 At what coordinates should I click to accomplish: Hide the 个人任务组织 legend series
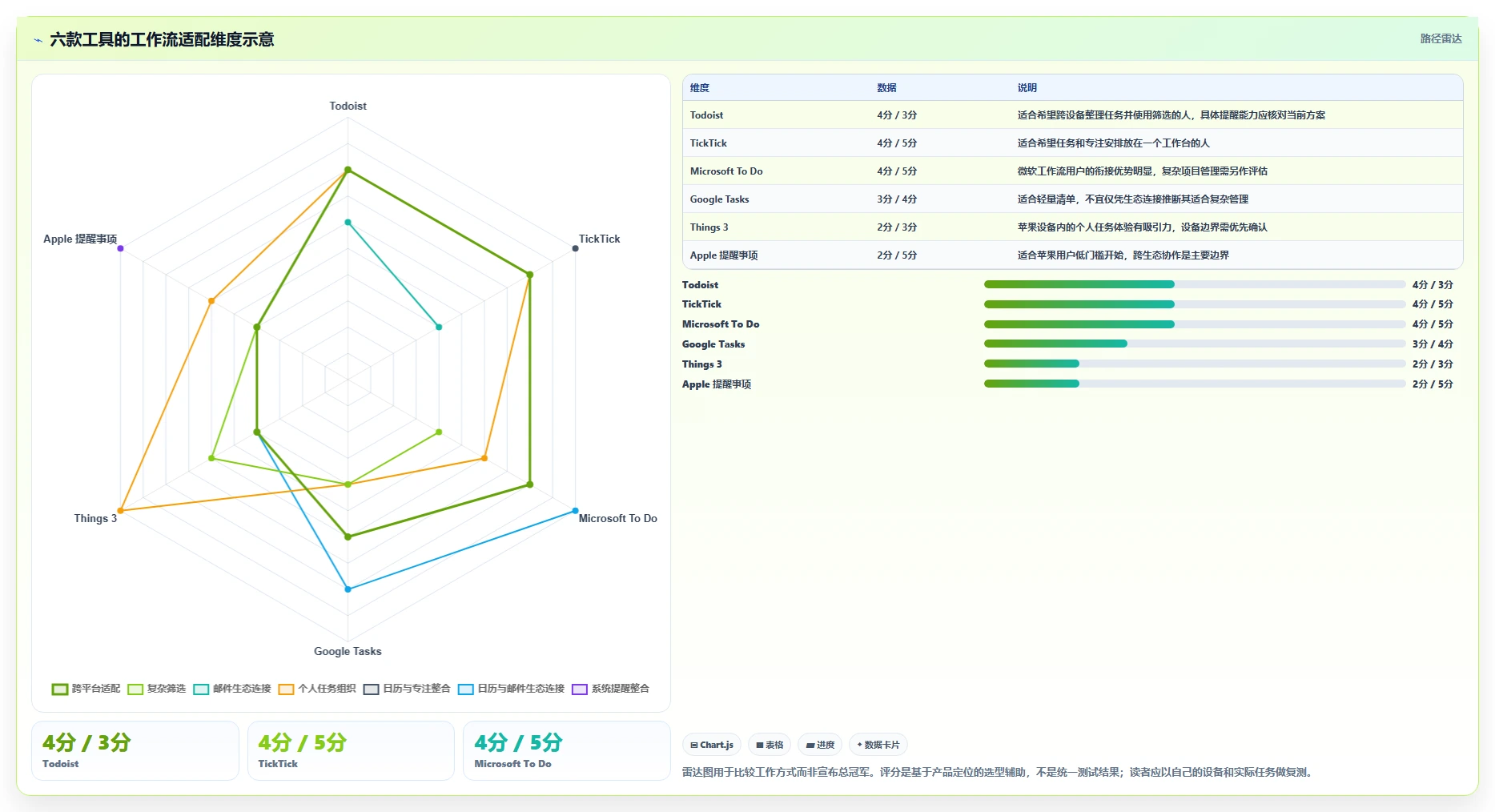317,689
